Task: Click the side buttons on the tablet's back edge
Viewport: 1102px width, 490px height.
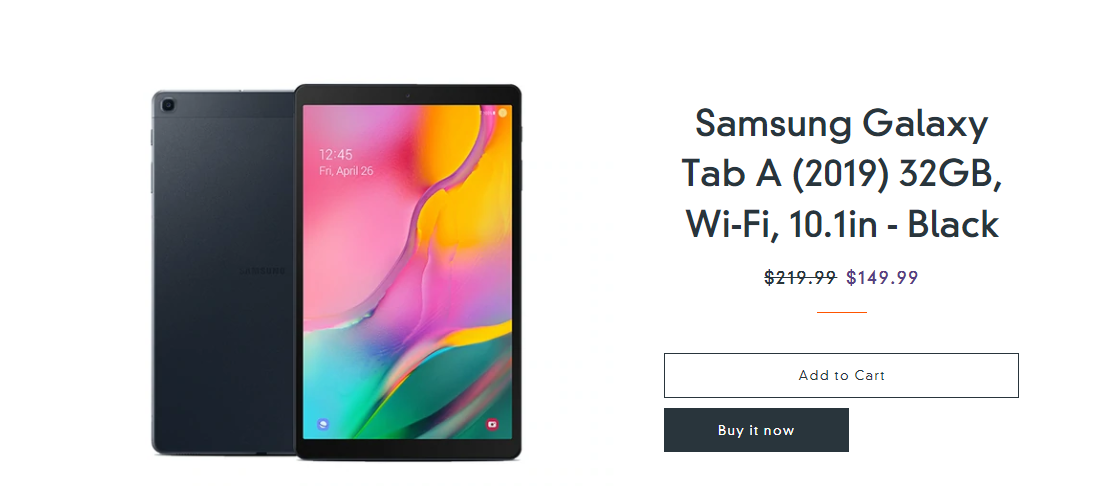Action: (x=152, y=162)
